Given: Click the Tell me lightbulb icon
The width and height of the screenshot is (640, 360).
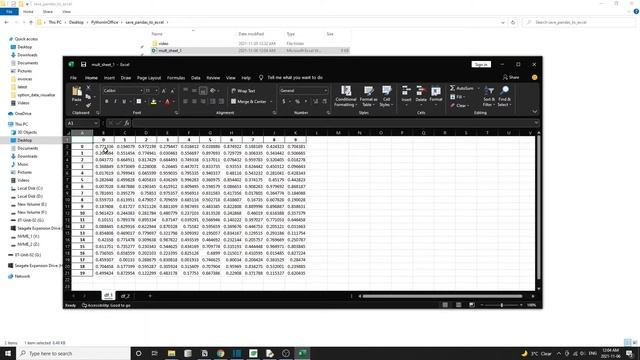Looking at the screenshot, I should point(261,78).
